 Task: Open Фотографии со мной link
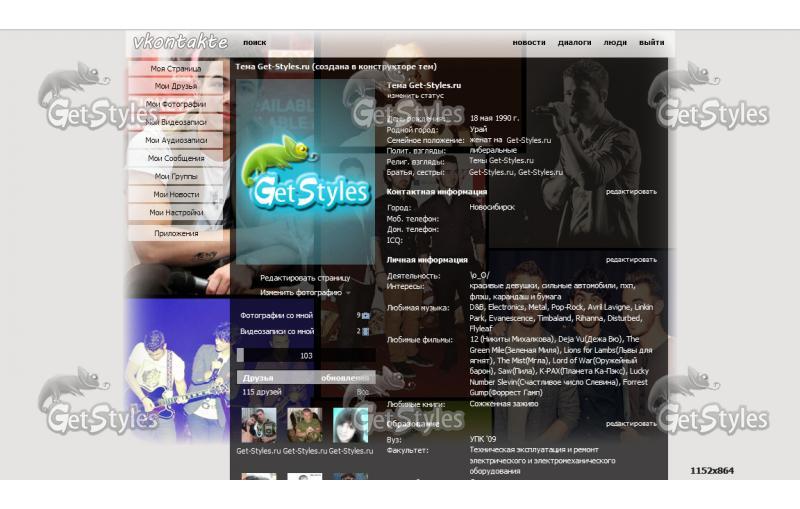coord(277,315)
